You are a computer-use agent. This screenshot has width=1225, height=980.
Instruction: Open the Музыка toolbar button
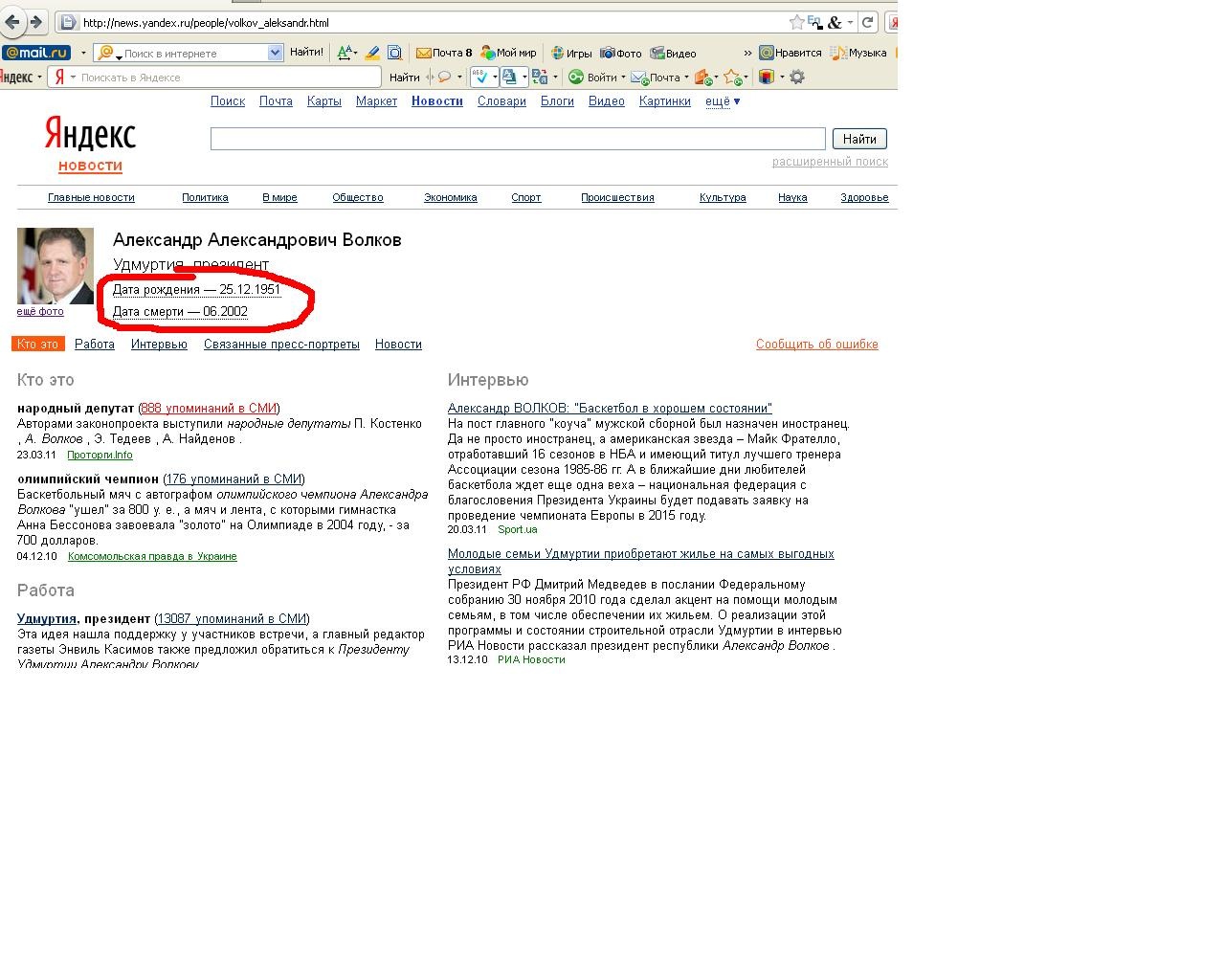tap(858, 53)
